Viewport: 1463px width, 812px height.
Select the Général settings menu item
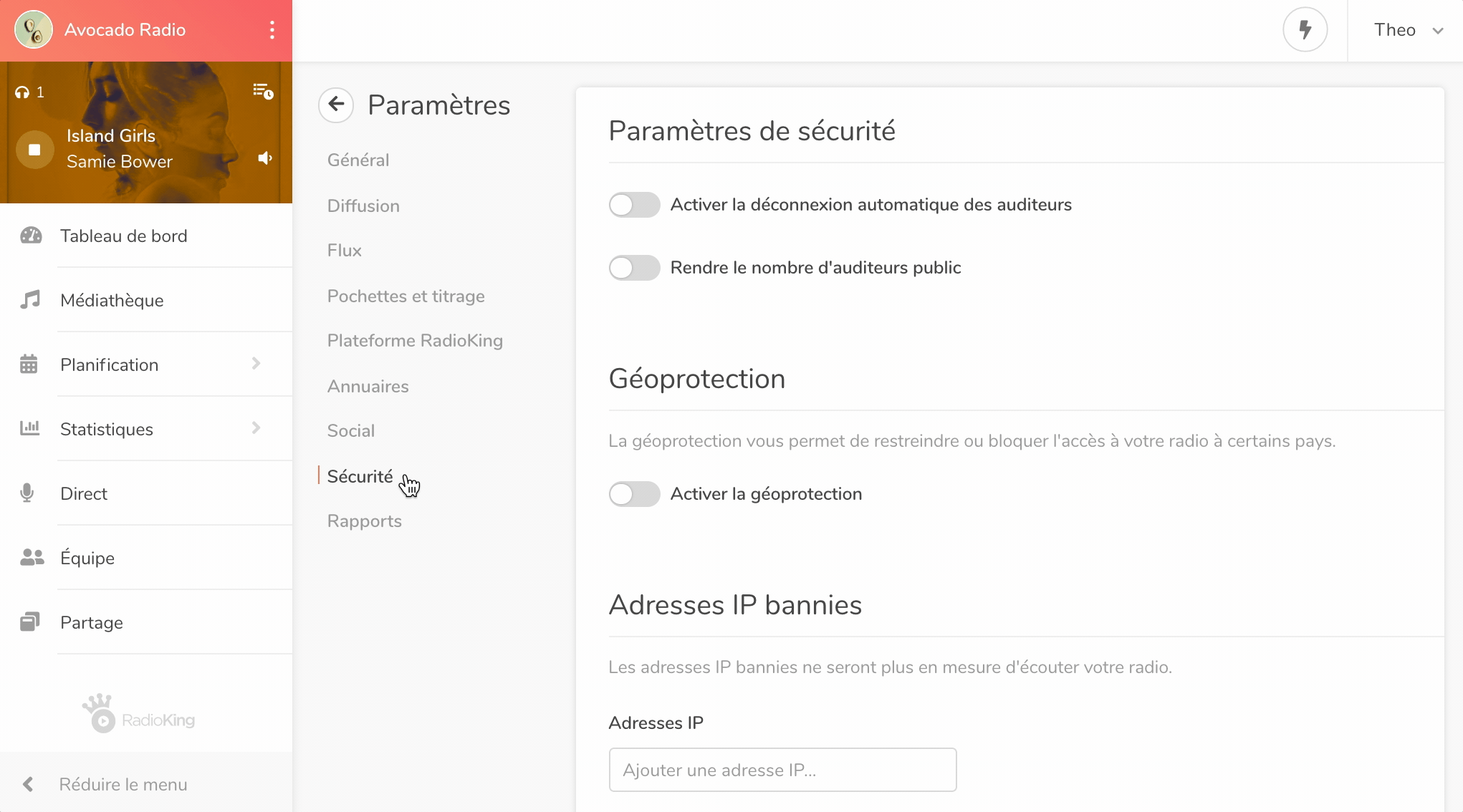coord(358,160)
